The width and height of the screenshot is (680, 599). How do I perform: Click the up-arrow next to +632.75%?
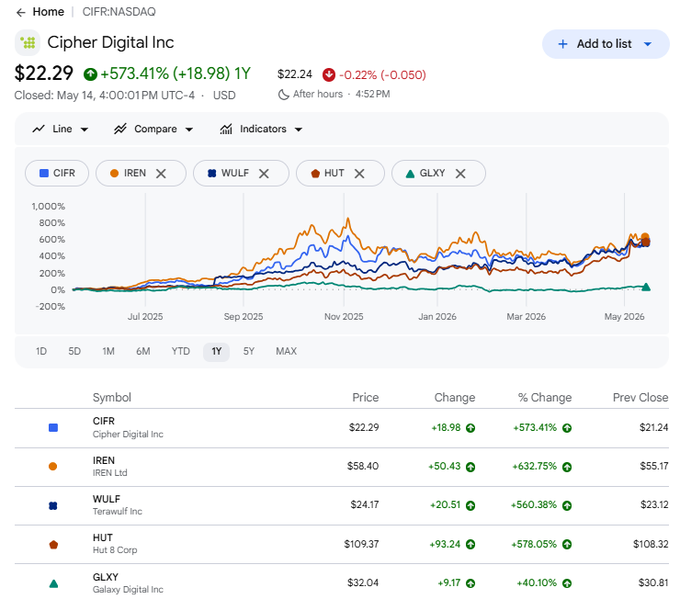pos(567,467)
